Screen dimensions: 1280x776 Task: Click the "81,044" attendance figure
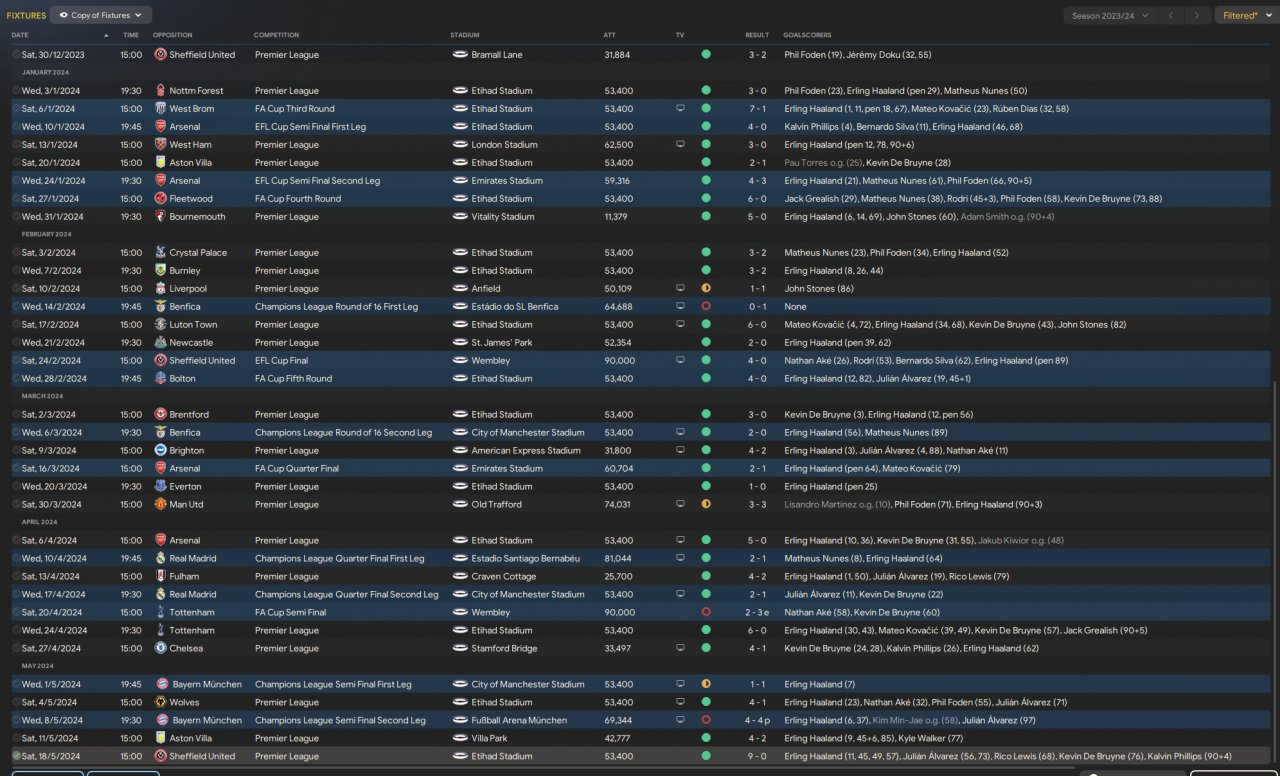618,559
